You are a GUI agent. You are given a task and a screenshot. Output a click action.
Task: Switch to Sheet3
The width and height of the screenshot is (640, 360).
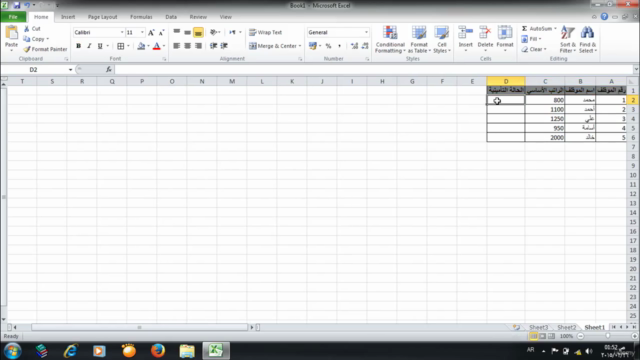click(x=538, y=327)
